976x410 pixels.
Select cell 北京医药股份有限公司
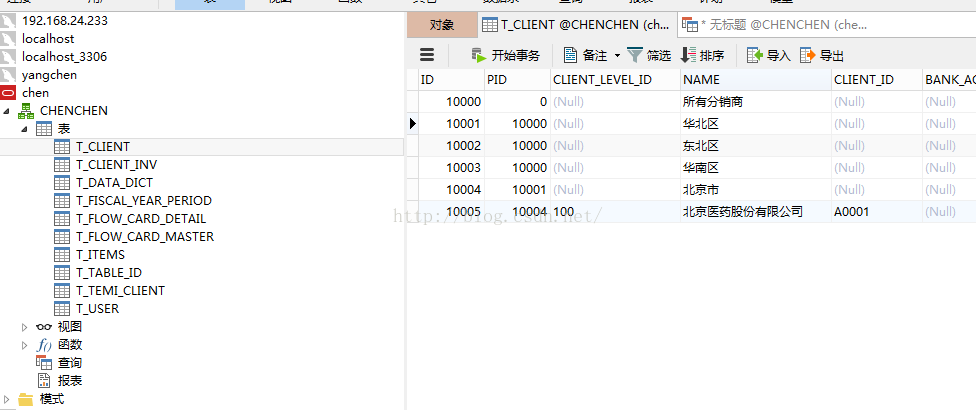756,212
